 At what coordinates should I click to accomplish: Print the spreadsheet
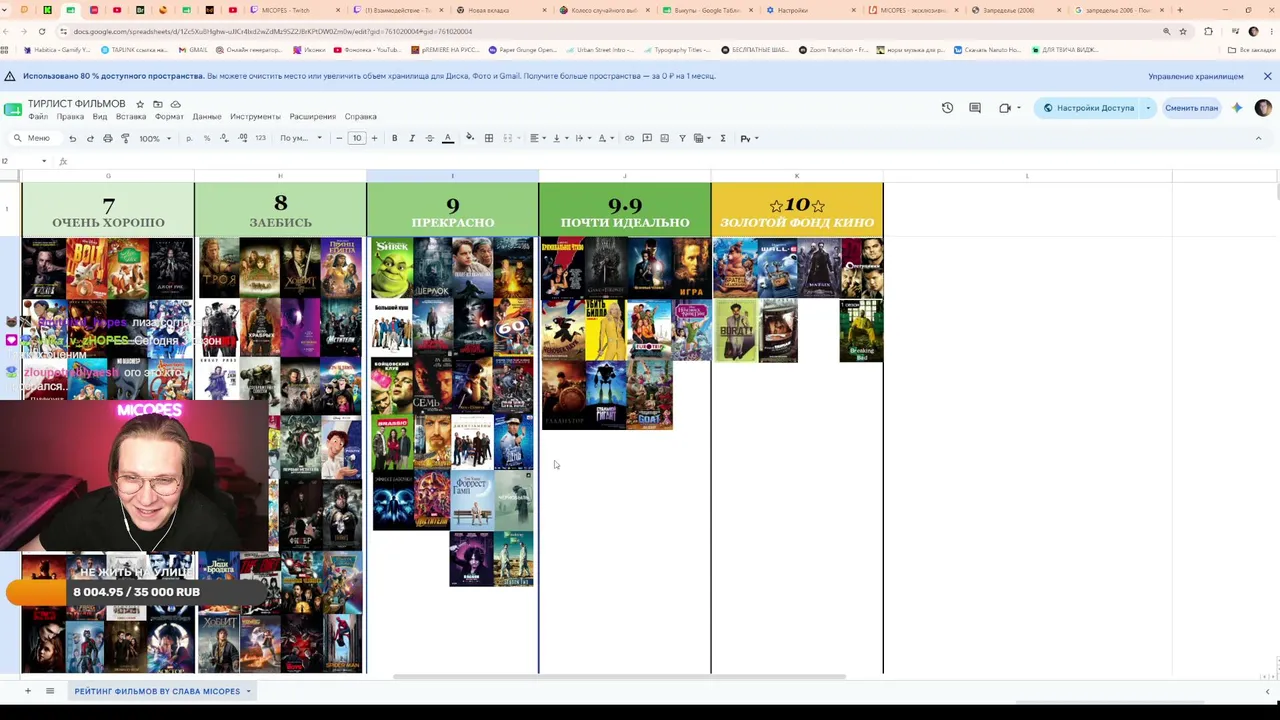(x=108, y=138)
